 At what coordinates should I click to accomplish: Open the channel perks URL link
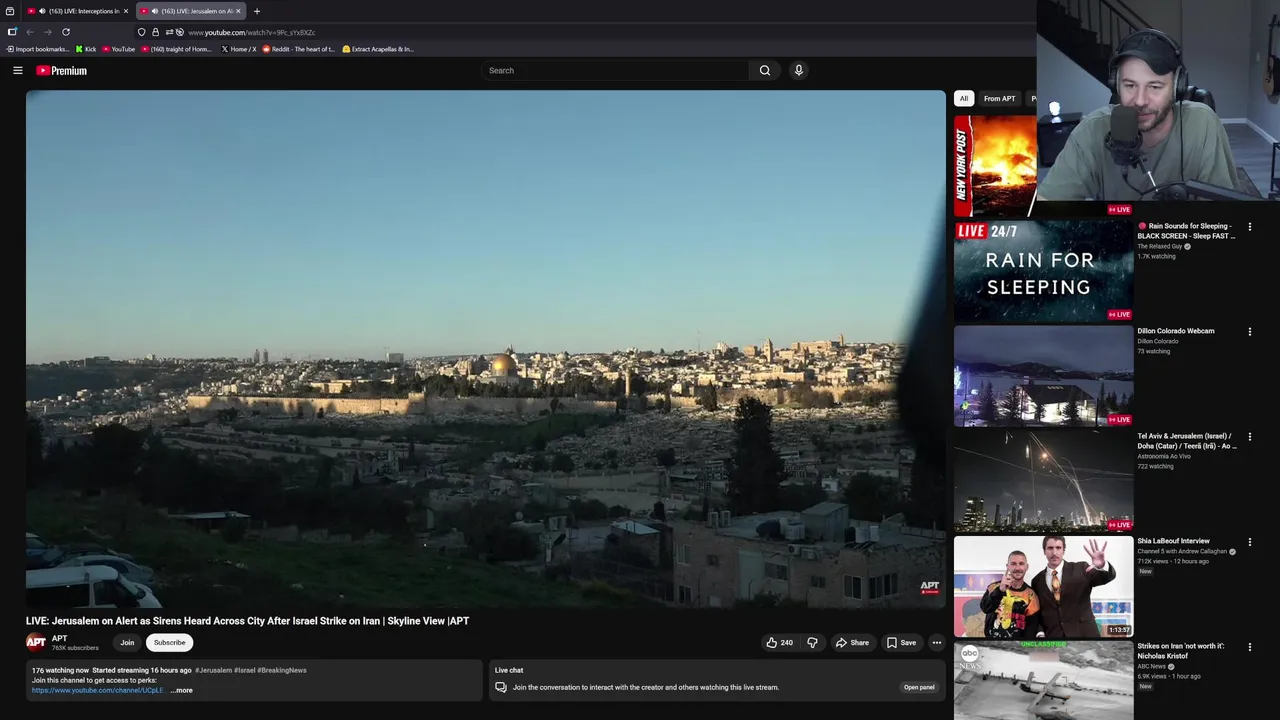[x=97, y=690]
